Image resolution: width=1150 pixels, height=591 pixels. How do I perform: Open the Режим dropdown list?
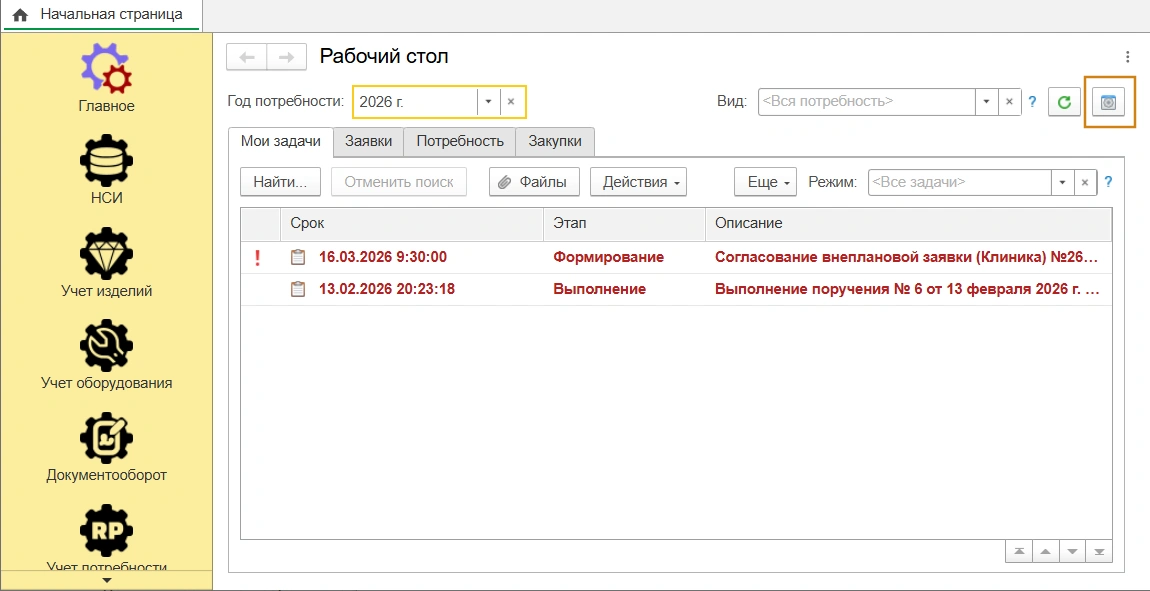[1062, 182]
